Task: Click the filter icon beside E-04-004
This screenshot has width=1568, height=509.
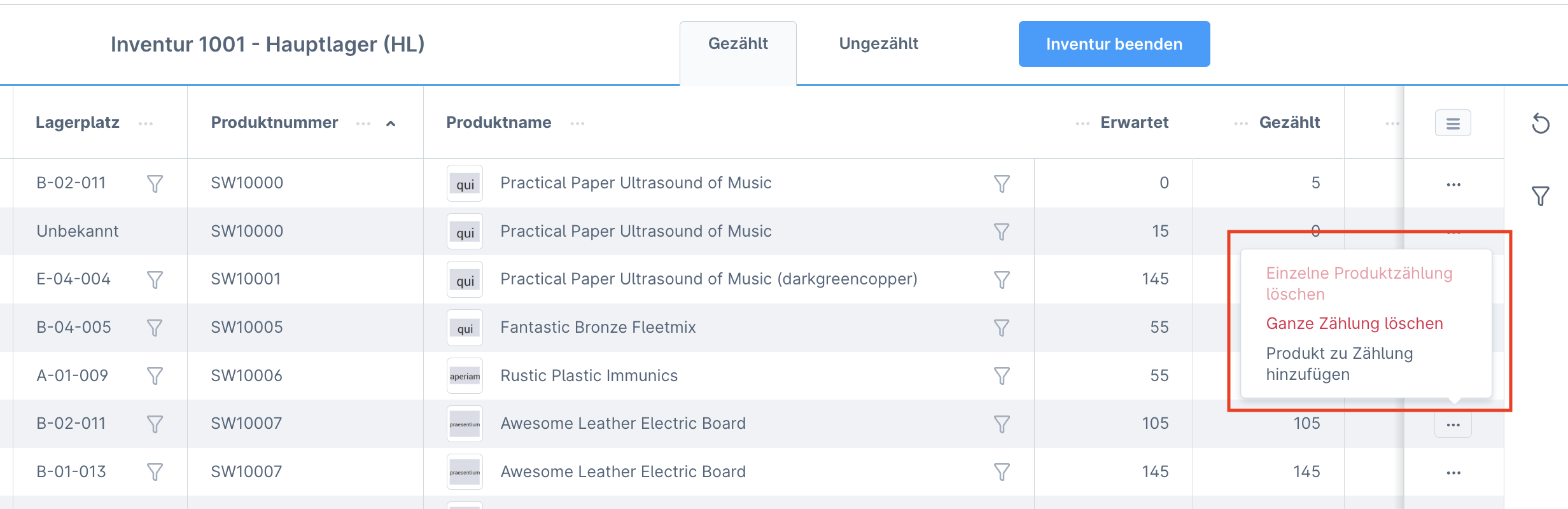Action: point(155,279)
